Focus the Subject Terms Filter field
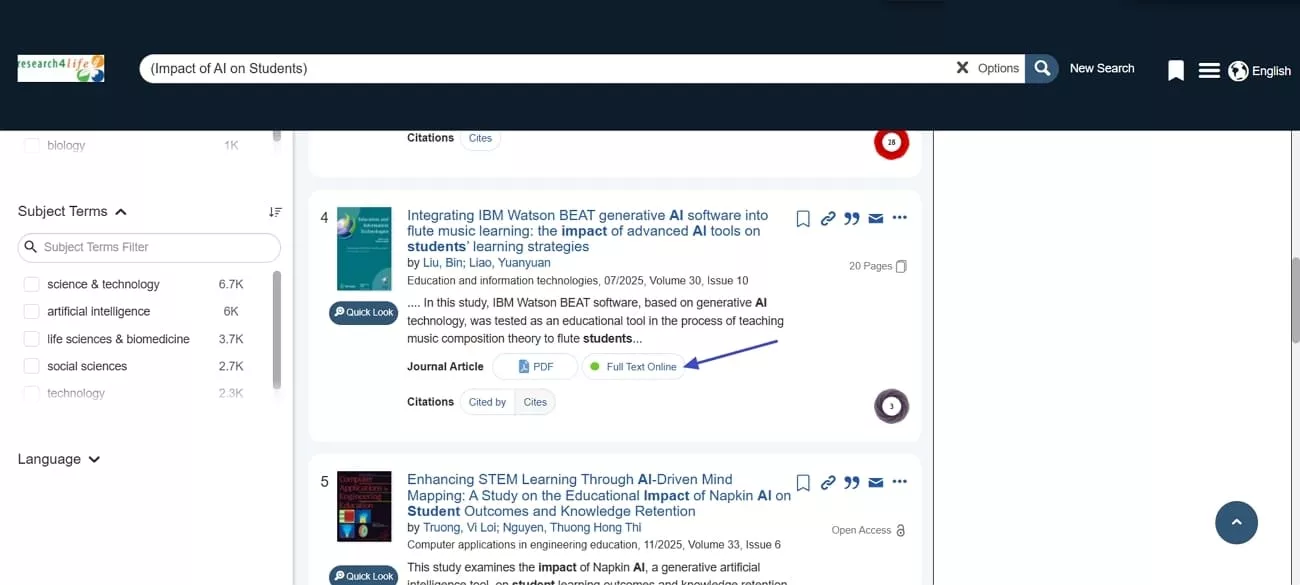 click(x=149, y=247)
